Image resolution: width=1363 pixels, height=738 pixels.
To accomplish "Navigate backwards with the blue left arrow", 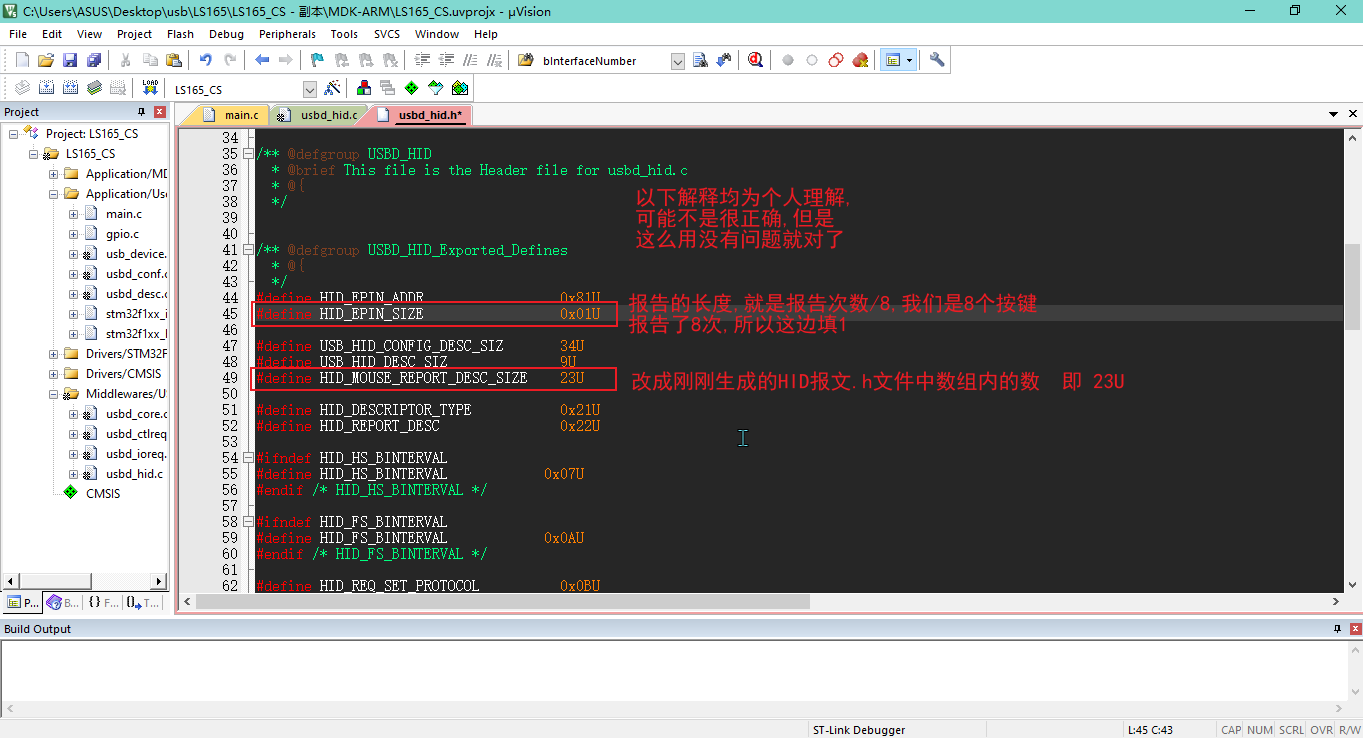I will pyautogui.click(x=262, y=60).
